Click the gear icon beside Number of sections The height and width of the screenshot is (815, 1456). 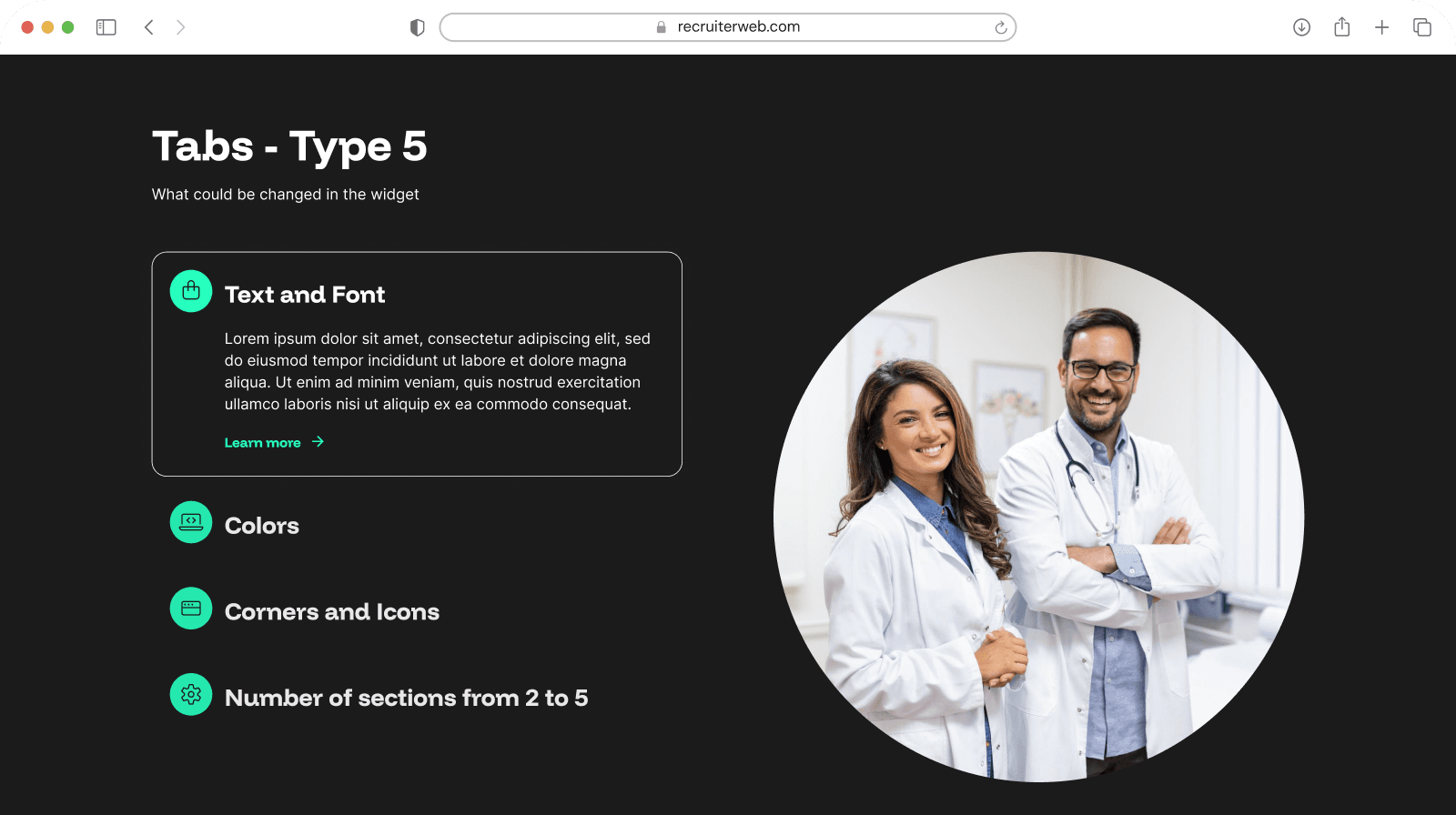click(x=191, y=695)
